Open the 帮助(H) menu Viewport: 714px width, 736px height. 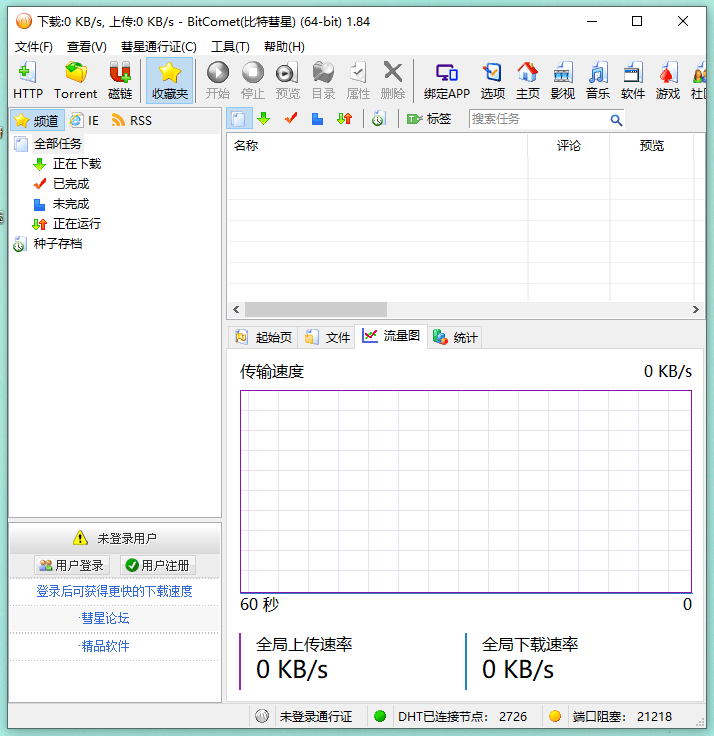[284, 46]
